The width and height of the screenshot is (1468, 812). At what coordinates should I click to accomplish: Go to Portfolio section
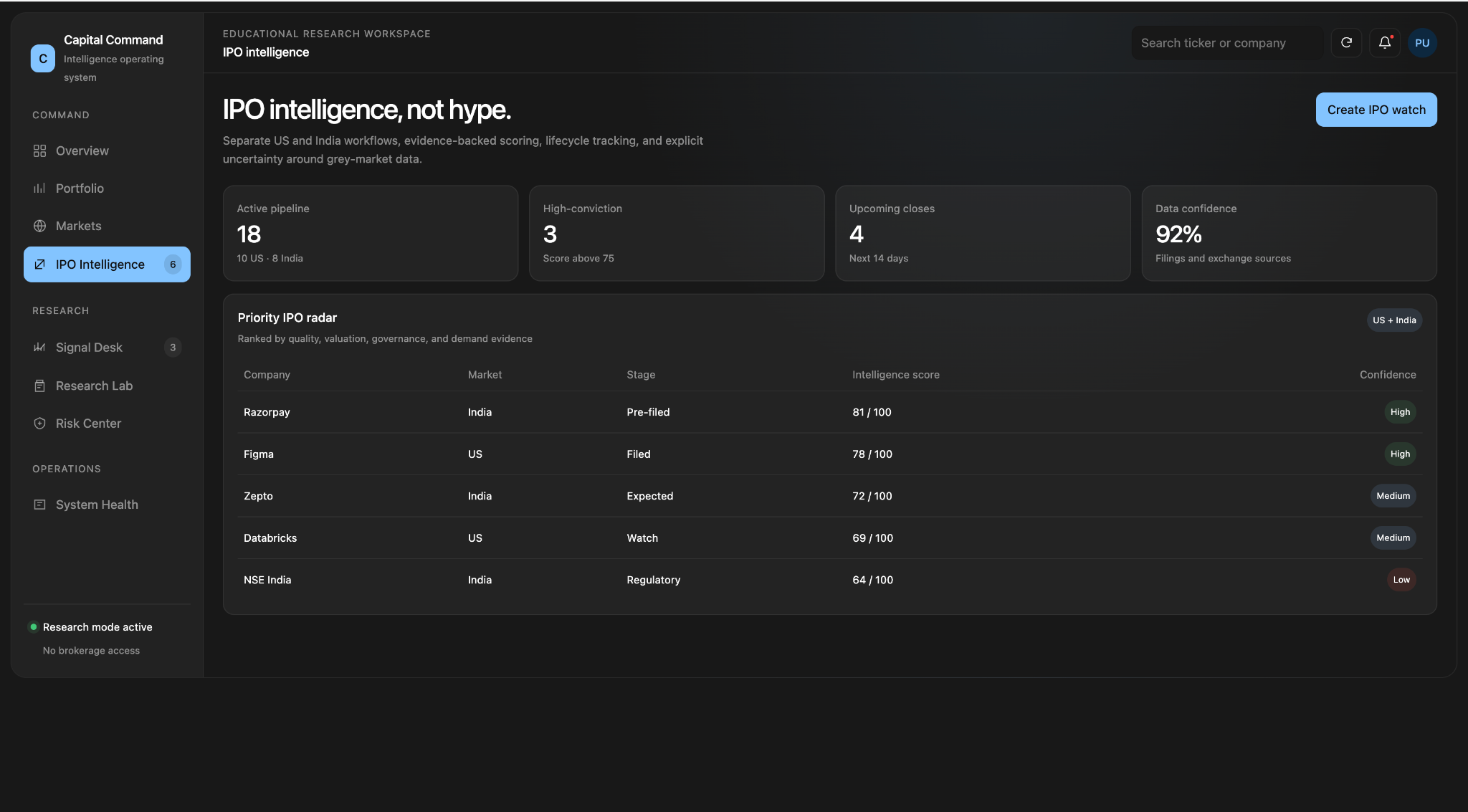click(107, 188)
